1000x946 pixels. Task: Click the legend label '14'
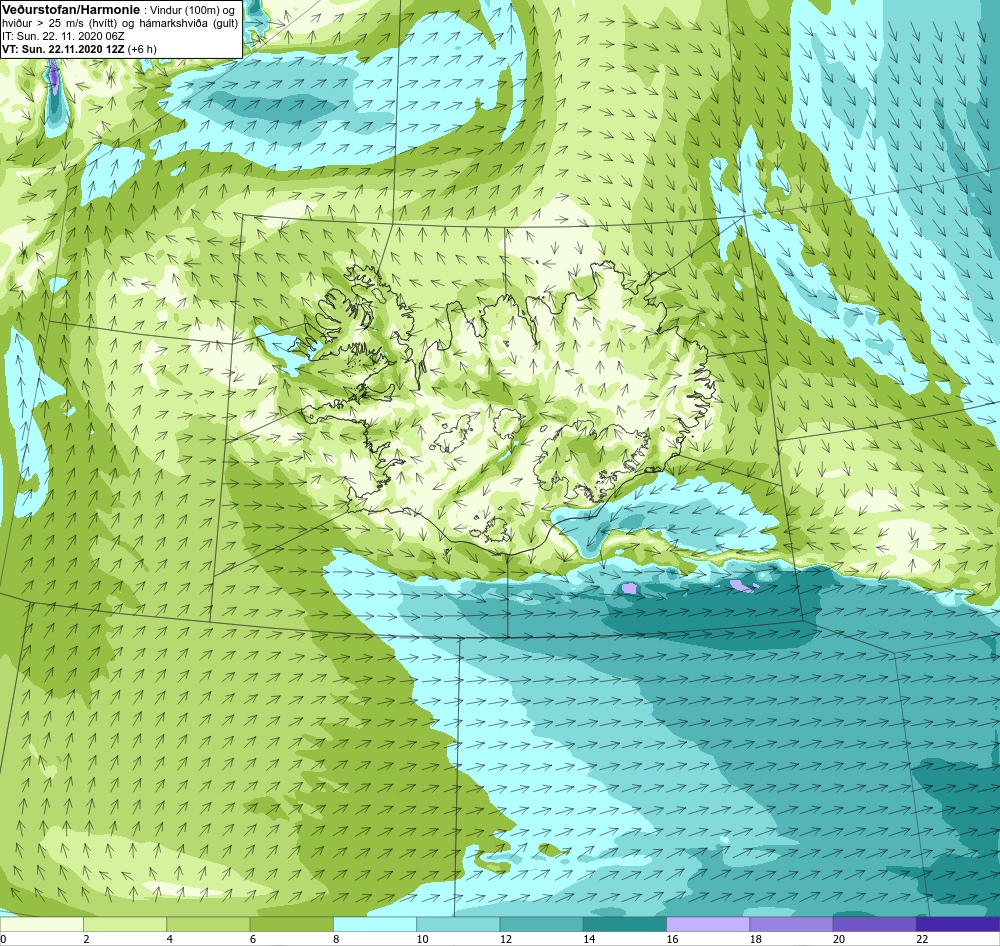point(589,939)
